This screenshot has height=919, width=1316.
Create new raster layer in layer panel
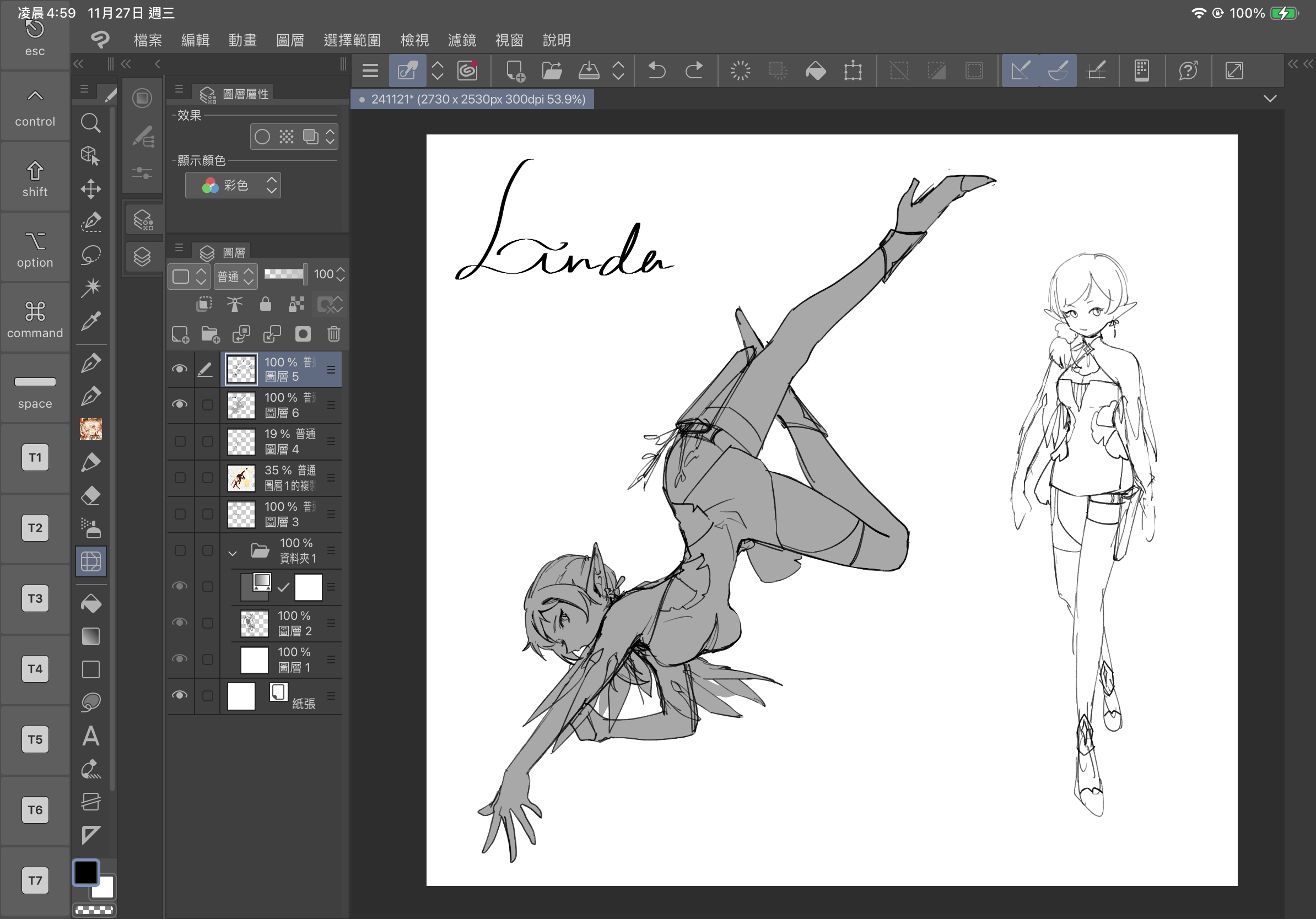[x=180, y=334]
